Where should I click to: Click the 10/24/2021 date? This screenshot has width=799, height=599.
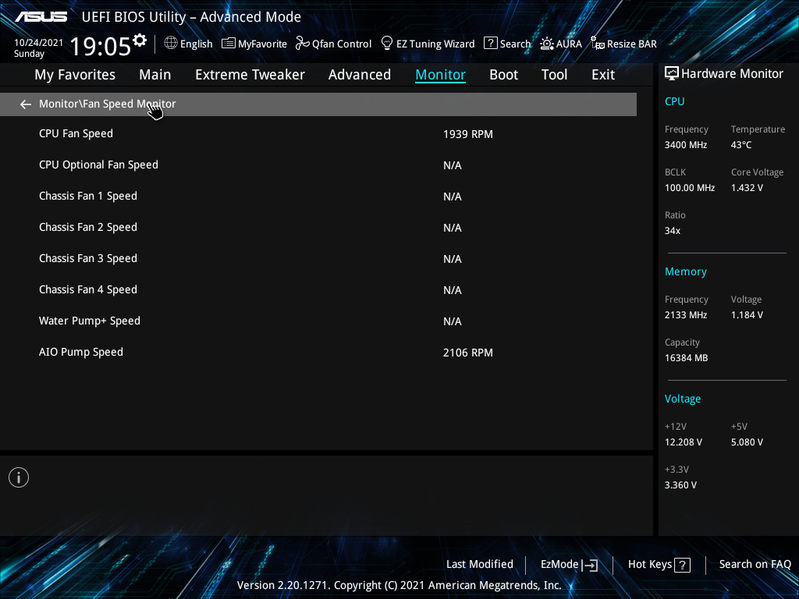pyautogui.click(x=38, y=43)
